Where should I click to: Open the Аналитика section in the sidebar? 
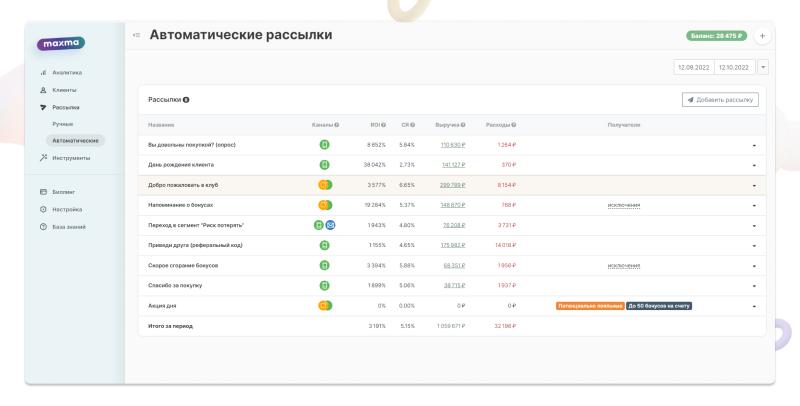pyautogui.click(x=67, y=72)
